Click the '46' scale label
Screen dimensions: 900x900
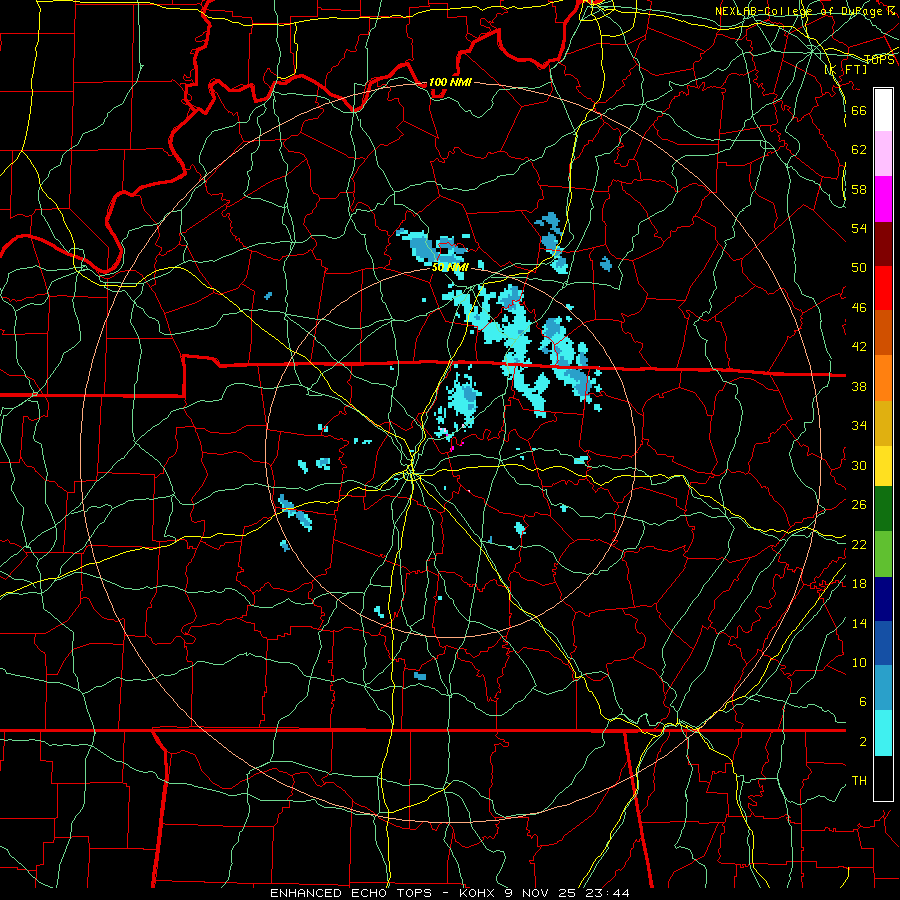pos(859,307)
